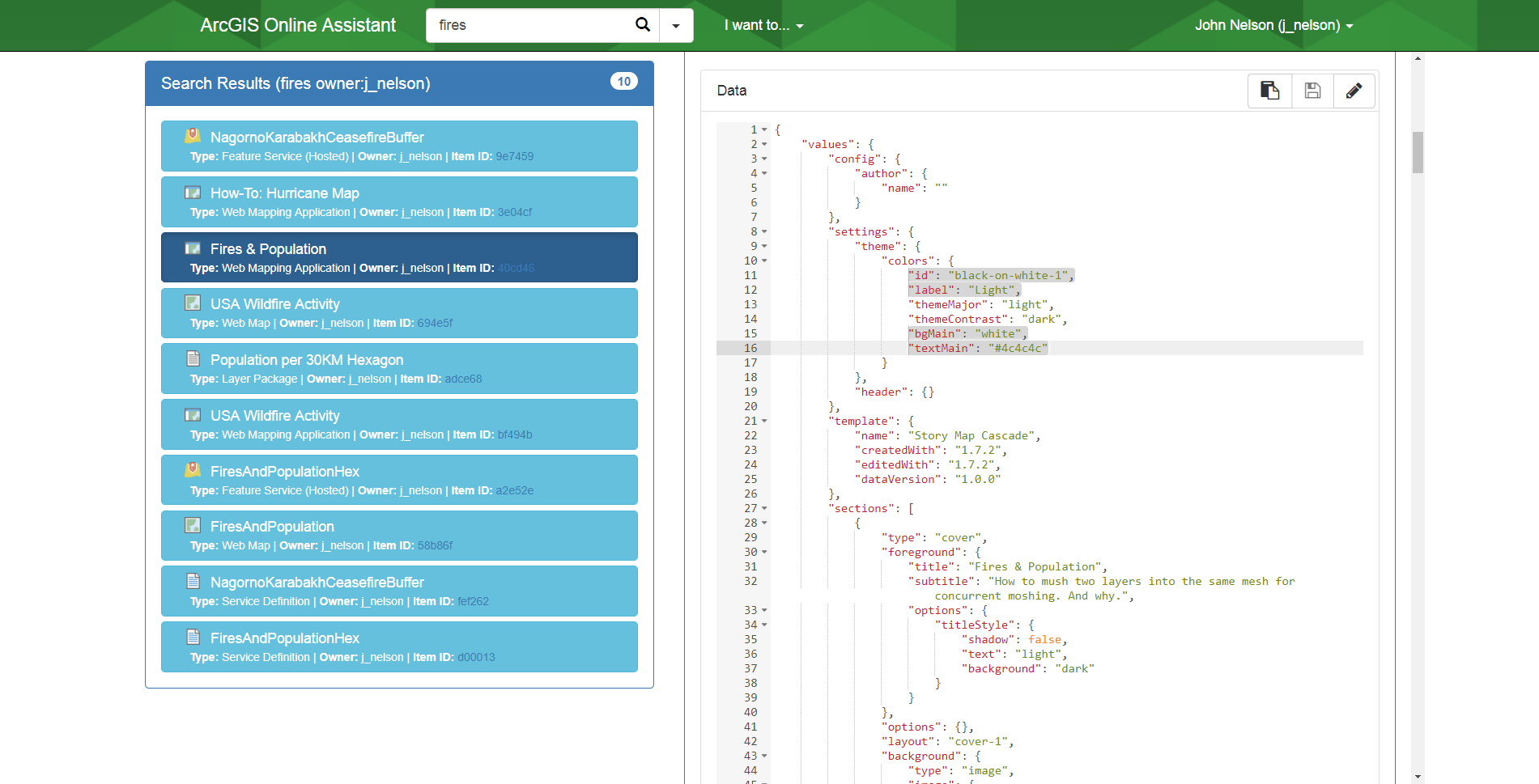Click the USA Wildfire Activity web map icon

point(193,303)
